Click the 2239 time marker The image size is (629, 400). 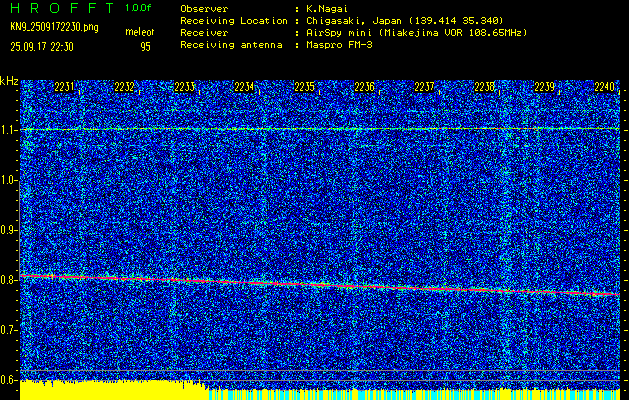point(545,87)
